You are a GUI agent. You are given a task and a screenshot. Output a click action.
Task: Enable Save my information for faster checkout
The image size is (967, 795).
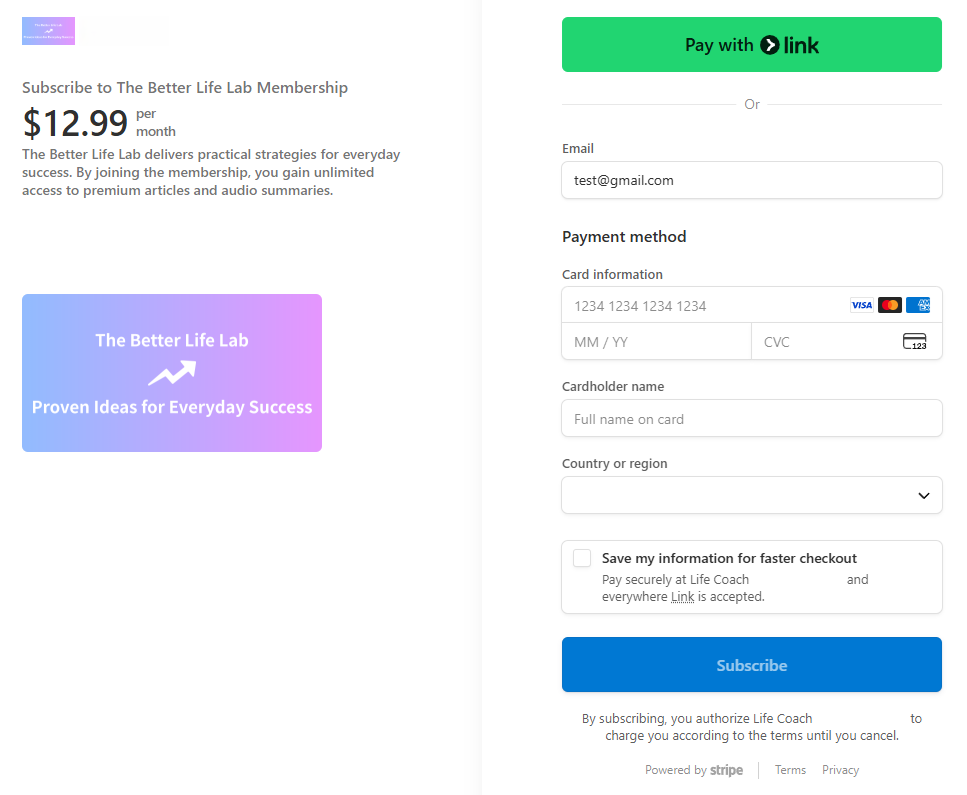pos(582,558)
